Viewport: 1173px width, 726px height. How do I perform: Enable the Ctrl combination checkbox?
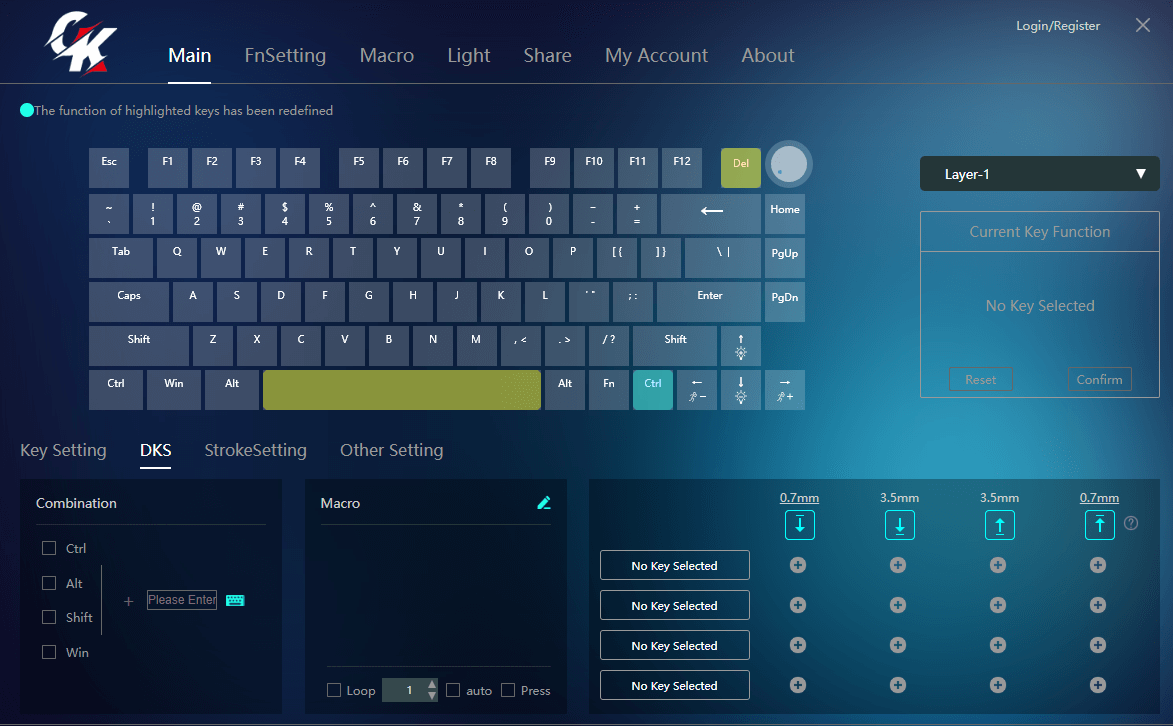tap(49, 548)
